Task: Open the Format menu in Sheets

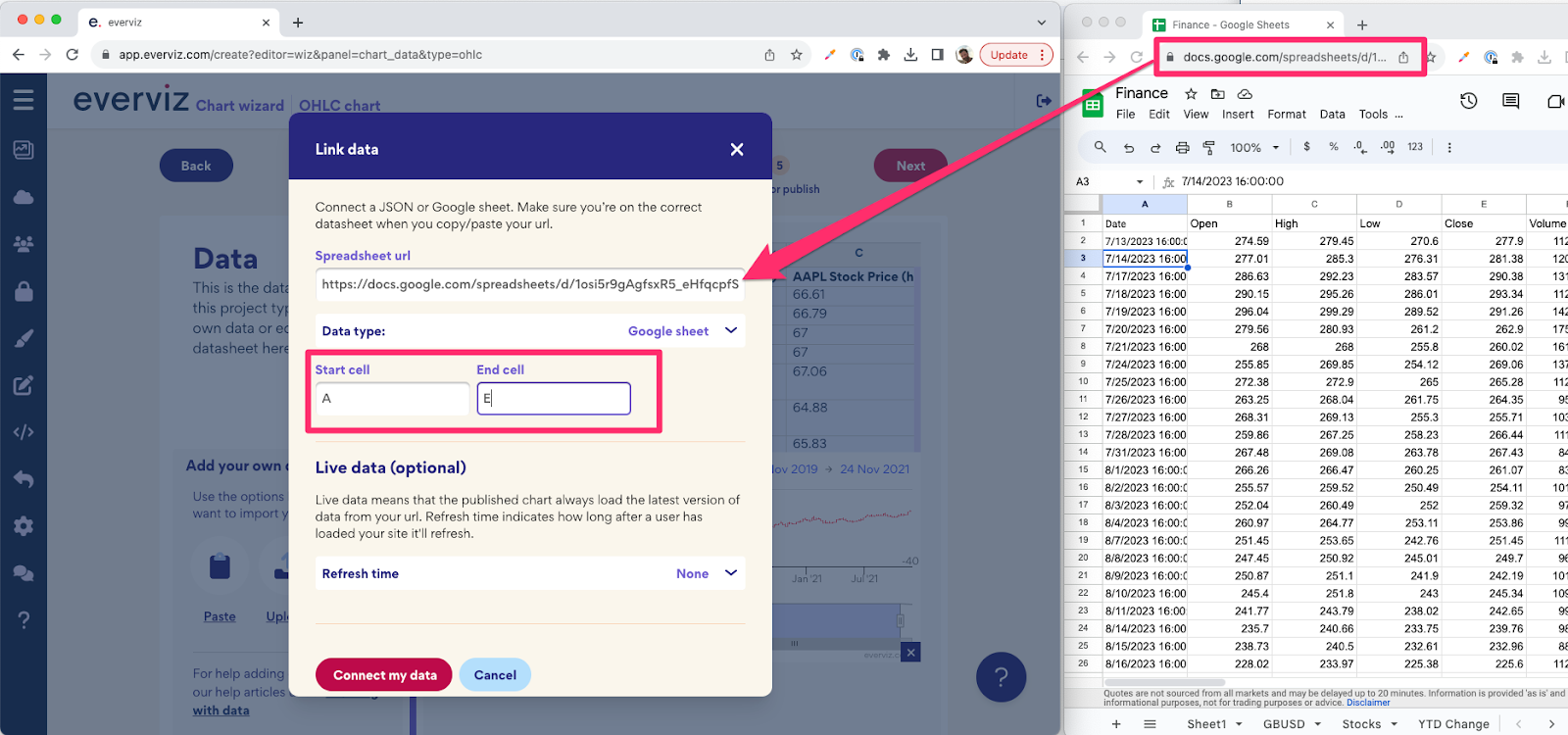Action: click(1287, 115)
